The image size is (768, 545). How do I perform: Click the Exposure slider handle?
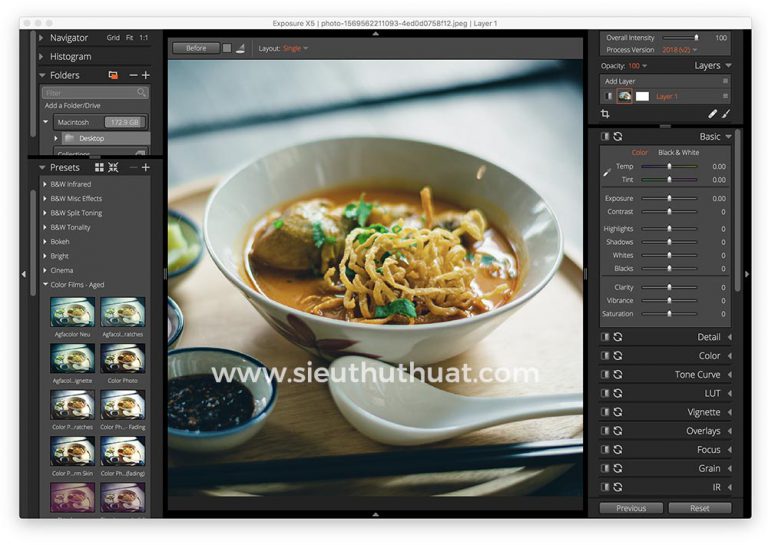pos(669,198)
